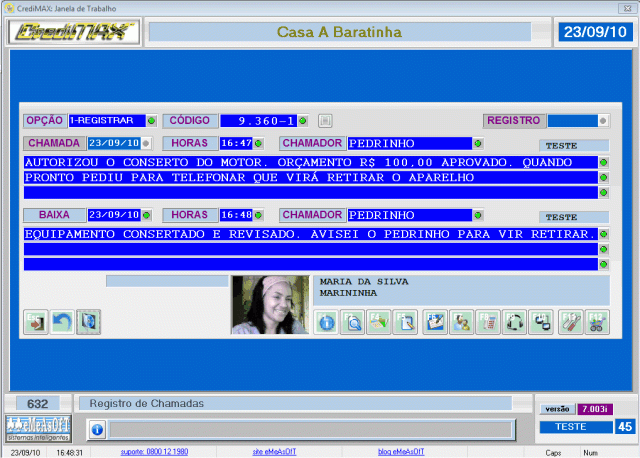Click the magnifier search icon in toolbar
Screen dimensions: 640x458
(353, 322)
